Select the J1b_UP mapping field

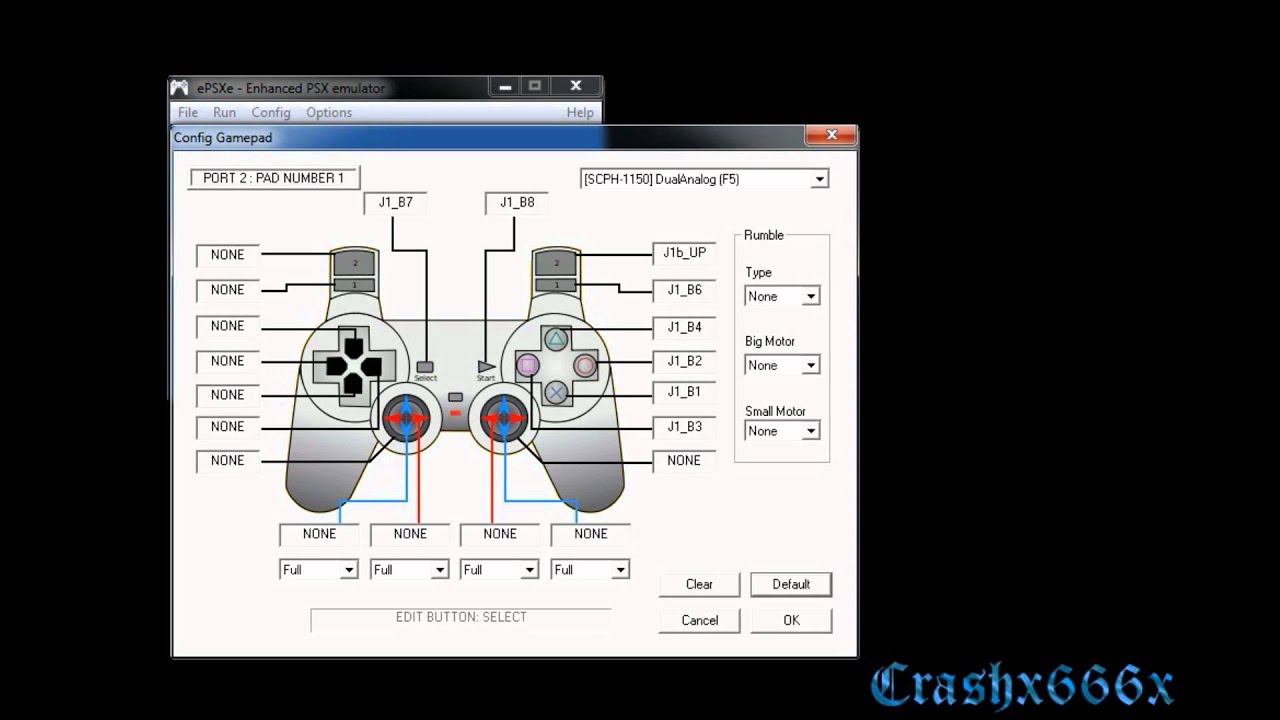click(x=684, y=254)
